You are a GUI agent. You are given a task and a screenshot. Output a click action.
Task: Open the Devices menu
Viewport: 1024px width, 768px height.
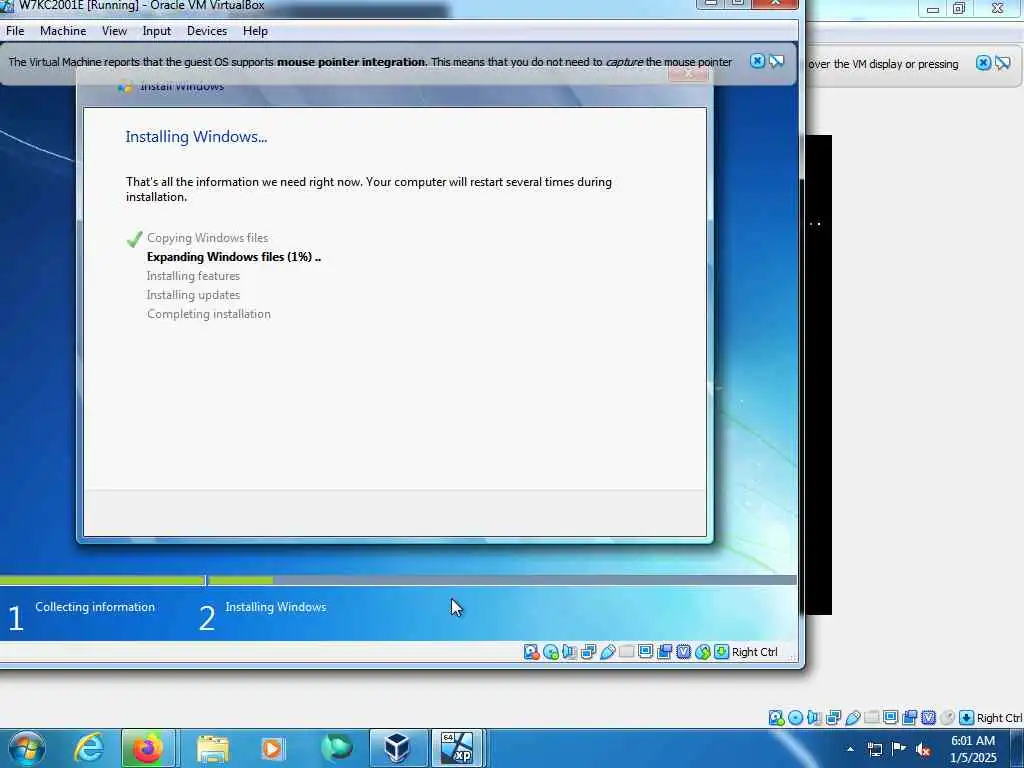pos(207,31)
